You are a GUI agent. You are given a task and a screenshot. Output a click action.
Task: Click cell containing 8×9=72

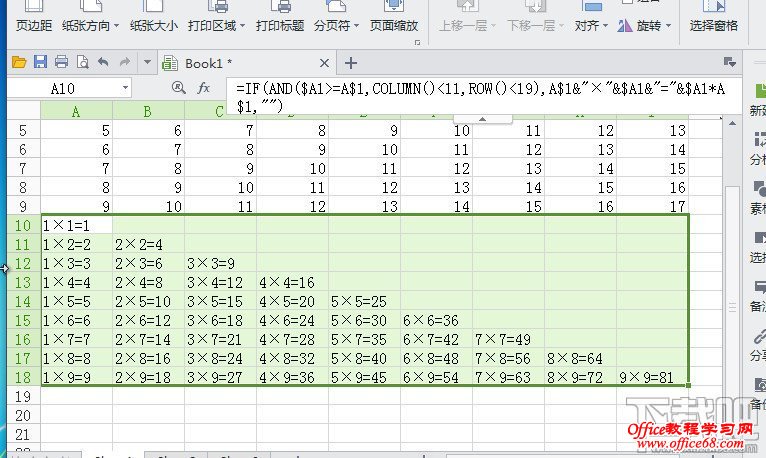point(580,377)
